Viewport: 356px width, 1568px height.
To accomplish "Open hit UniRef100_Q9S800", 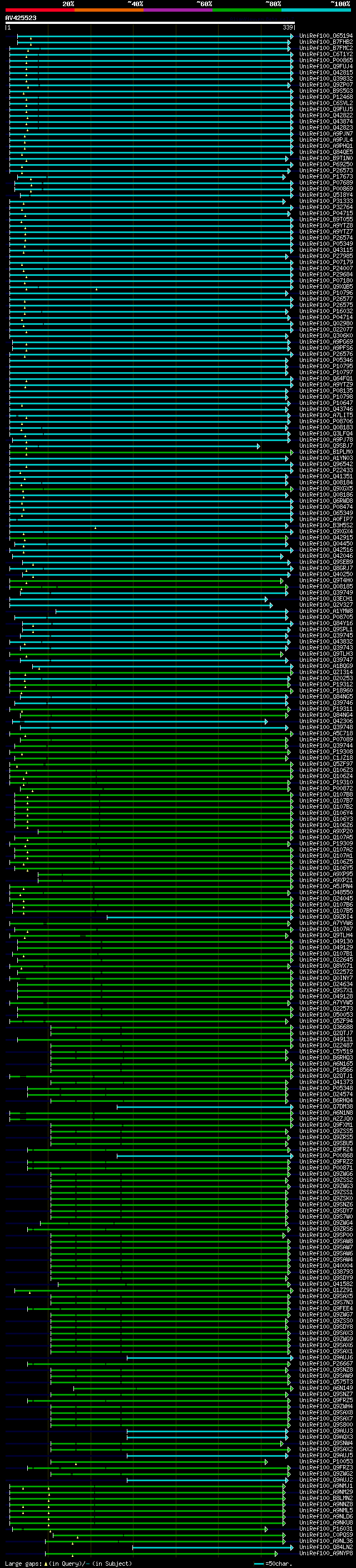I will 325,1424.
